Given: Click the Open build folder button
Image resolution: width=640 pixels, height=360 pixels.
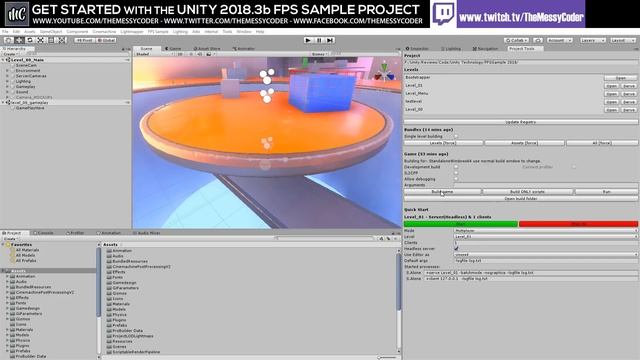Looking at the screenshot, I should tap(520, 199).
